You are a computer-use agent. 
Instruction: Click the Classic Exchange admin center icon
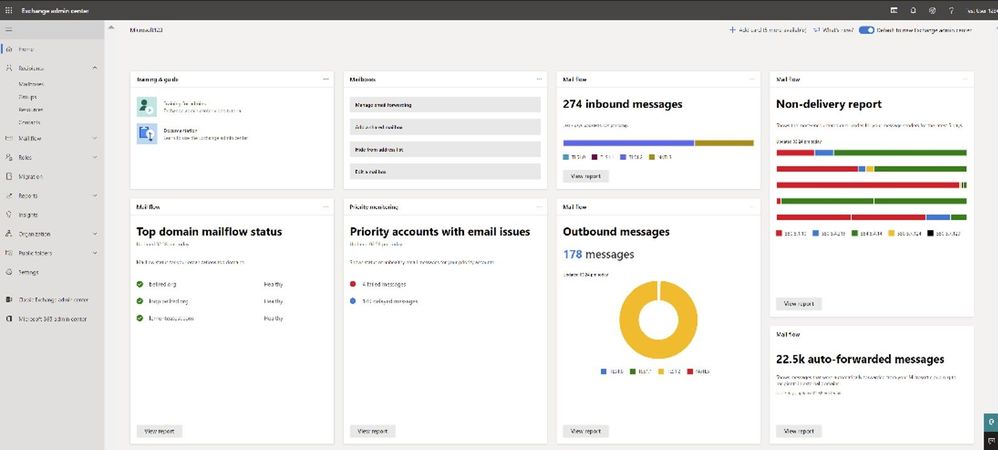[x=9, y=300]
